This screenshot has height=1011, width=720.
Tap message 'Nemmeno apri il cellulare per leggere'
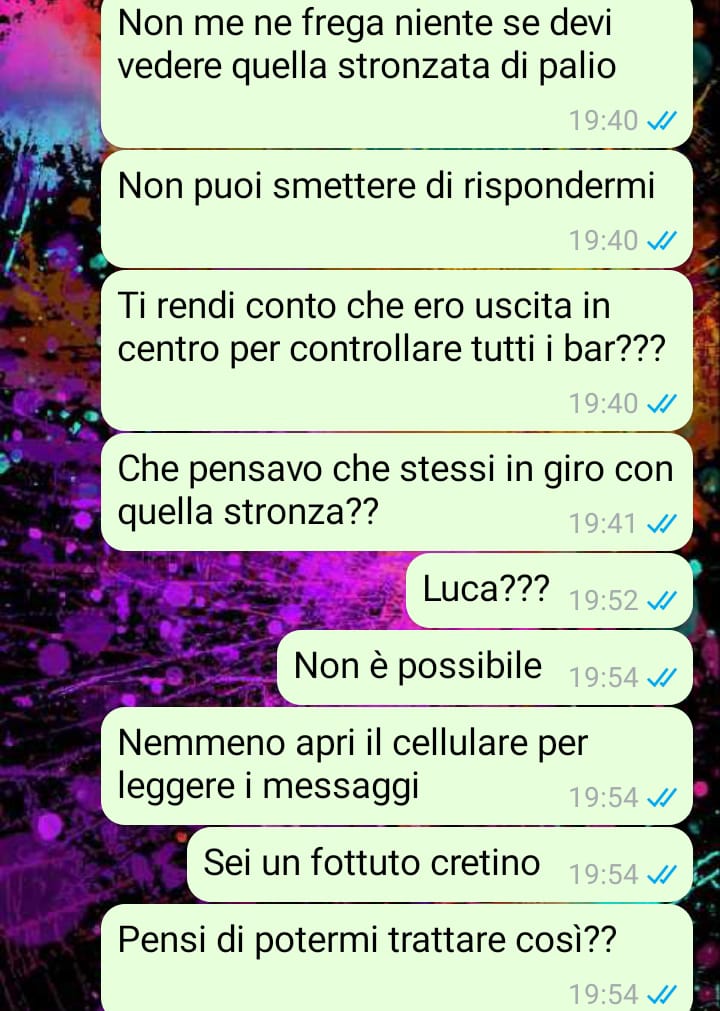(397, 766)
